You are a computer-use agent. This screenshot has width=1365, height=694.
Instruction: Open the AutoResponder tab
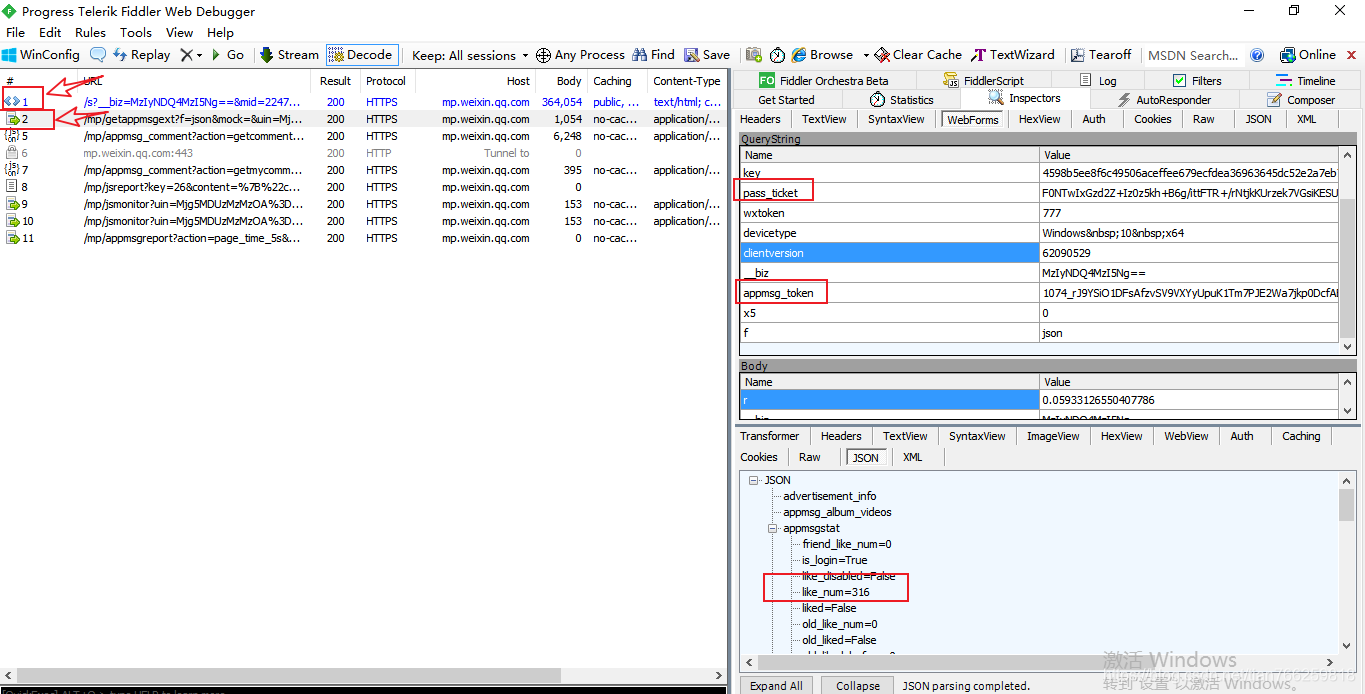pos(1163,100)
